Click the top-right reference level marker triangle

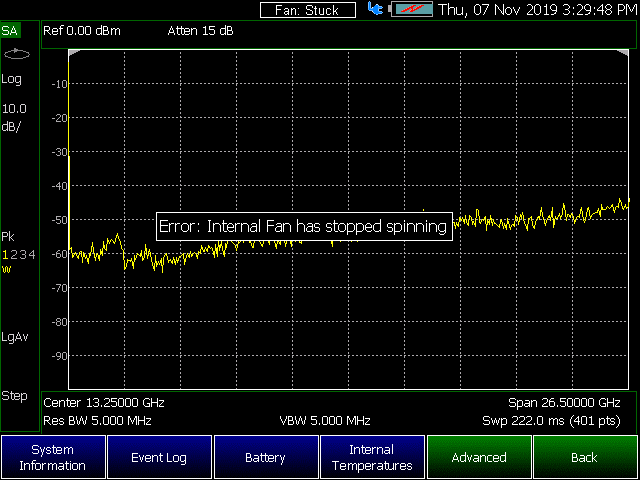(x=623, y=53)
